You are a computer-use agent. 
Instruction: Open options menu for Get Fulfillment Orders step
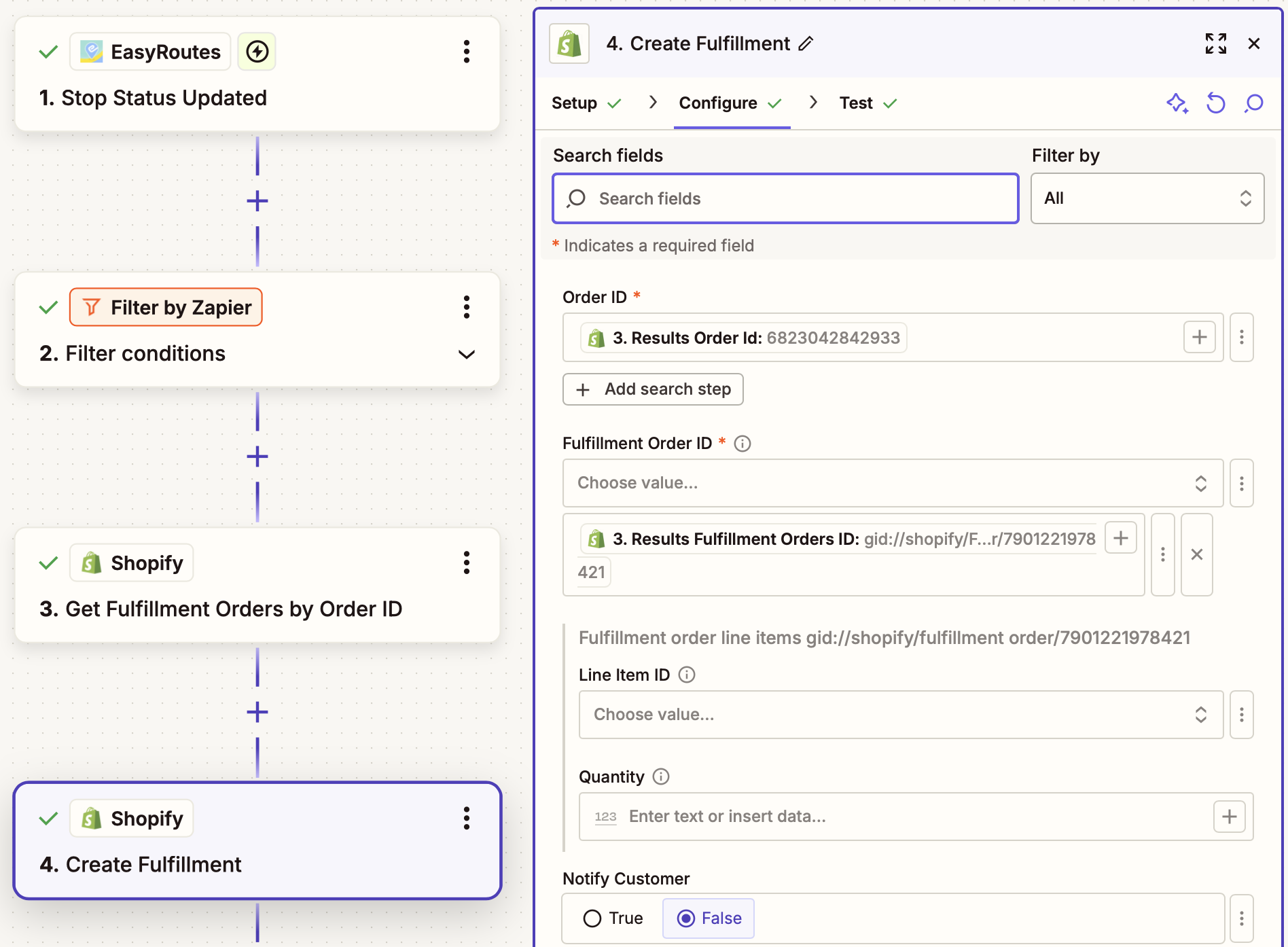click(466, 562)
